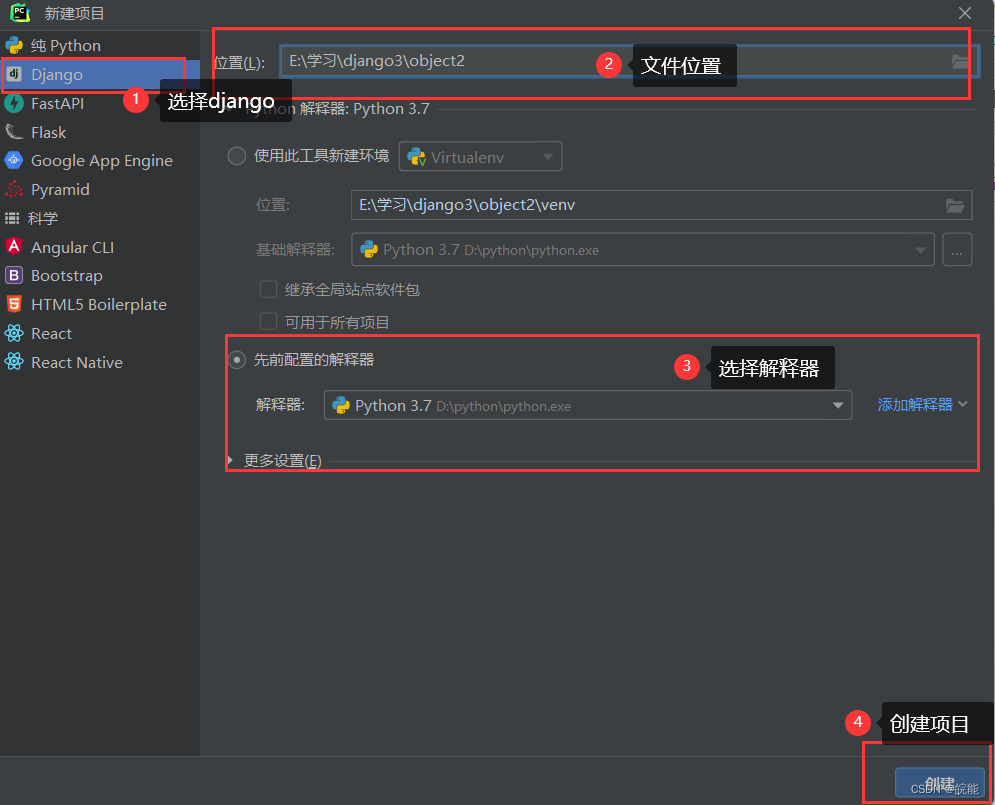The height and width of the screenshot is (805, 995).
Task: Click the ... button beside base interpreter
Action: 957,250
